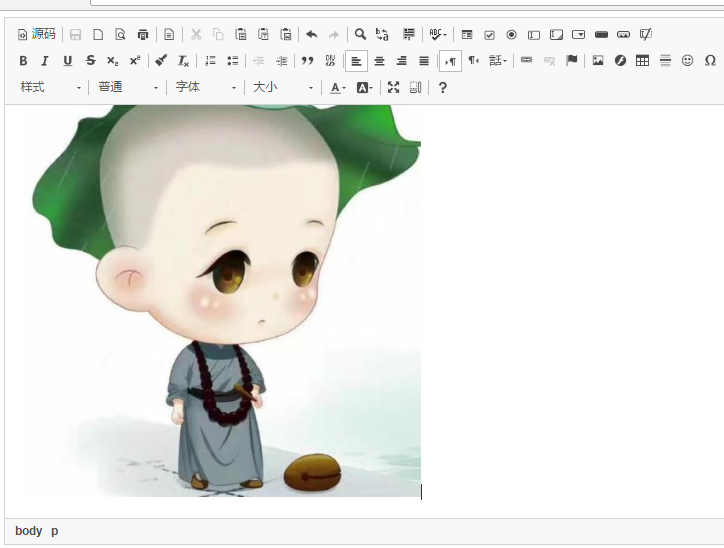Screen dimensions: 724x548
Task: Open the 字体 font dropdown
Action: pyautogui.click(x=206, y=87)
